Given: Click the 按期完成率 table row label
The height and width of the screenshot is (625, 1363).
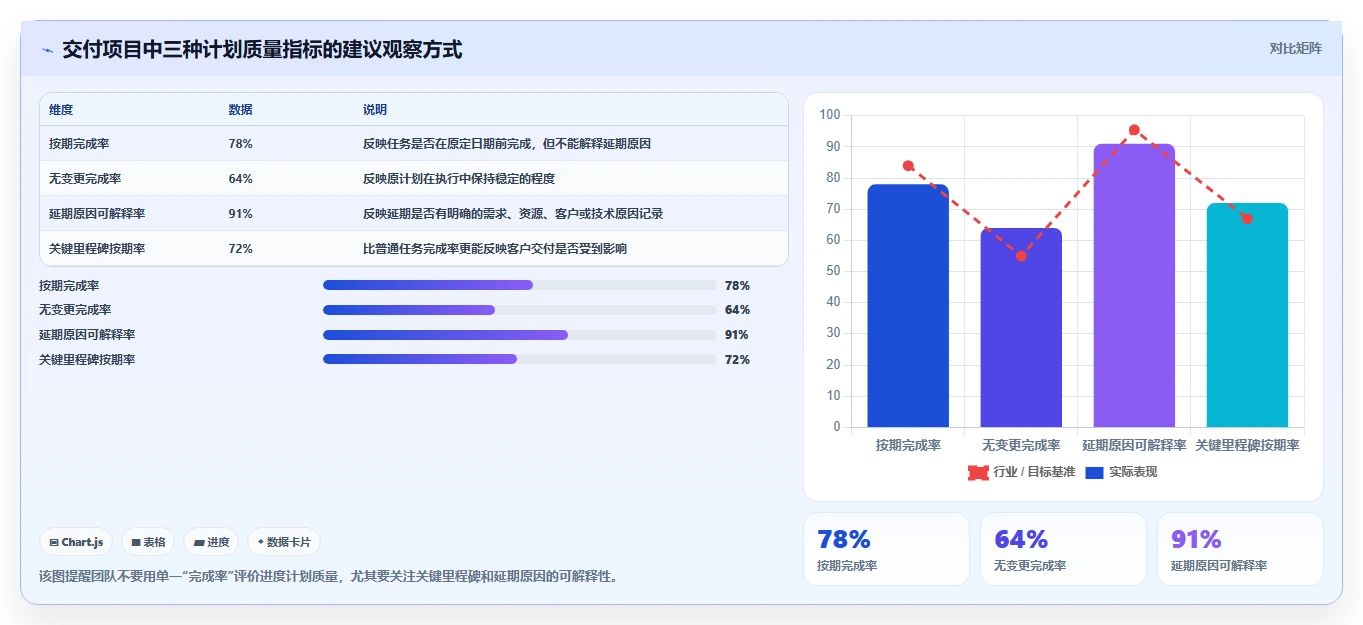Looking at the screenshot, I should point(79,144).
